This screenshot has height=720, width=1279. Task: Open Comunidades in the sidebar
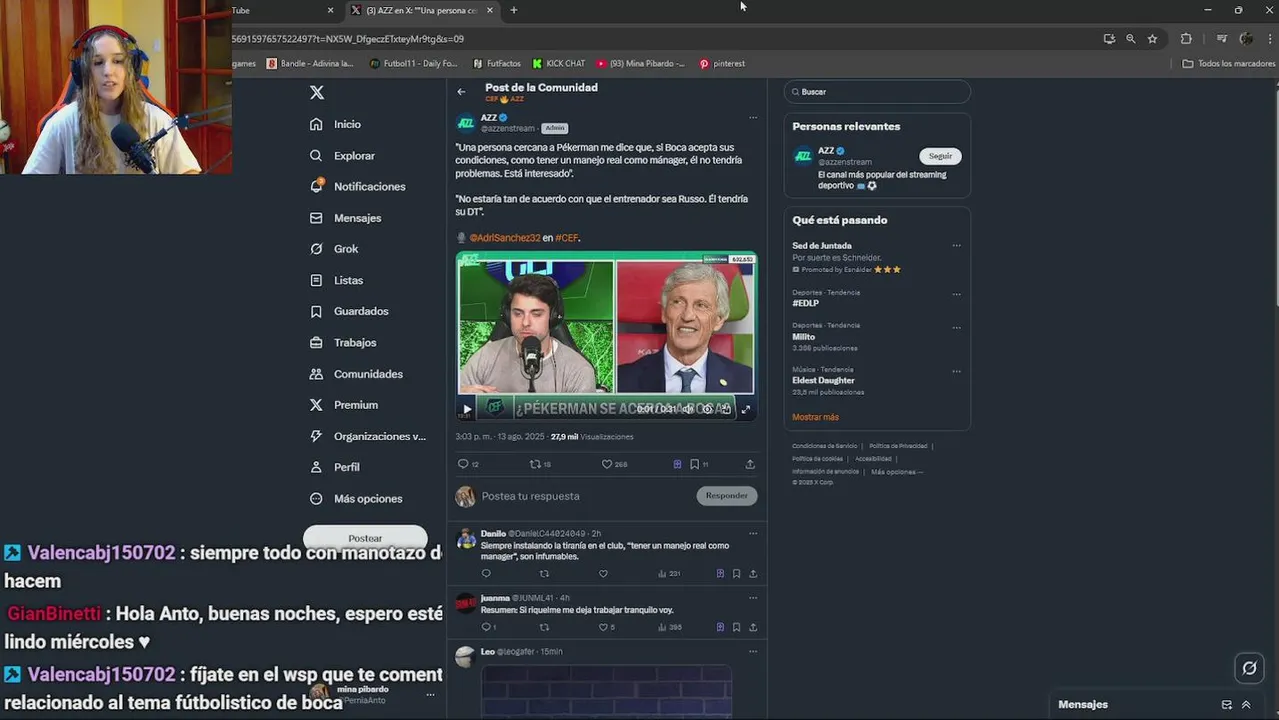(x=356, y=374)
